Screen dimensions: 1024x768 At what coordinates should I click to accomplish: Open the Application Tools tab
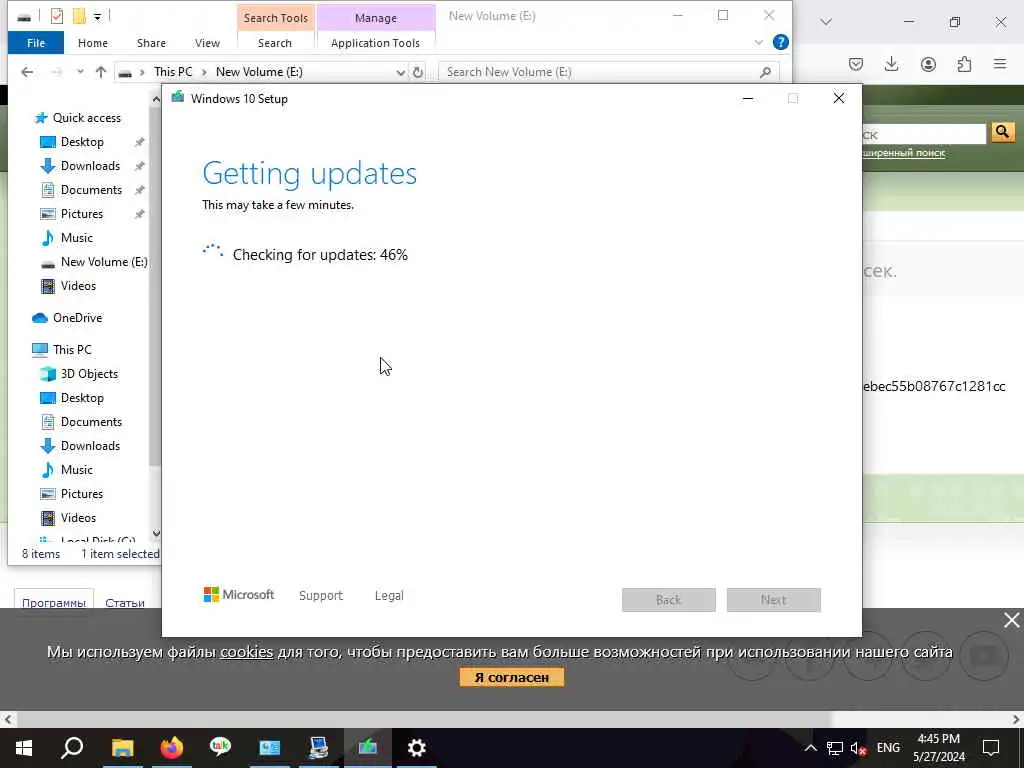tap(376, 43)
